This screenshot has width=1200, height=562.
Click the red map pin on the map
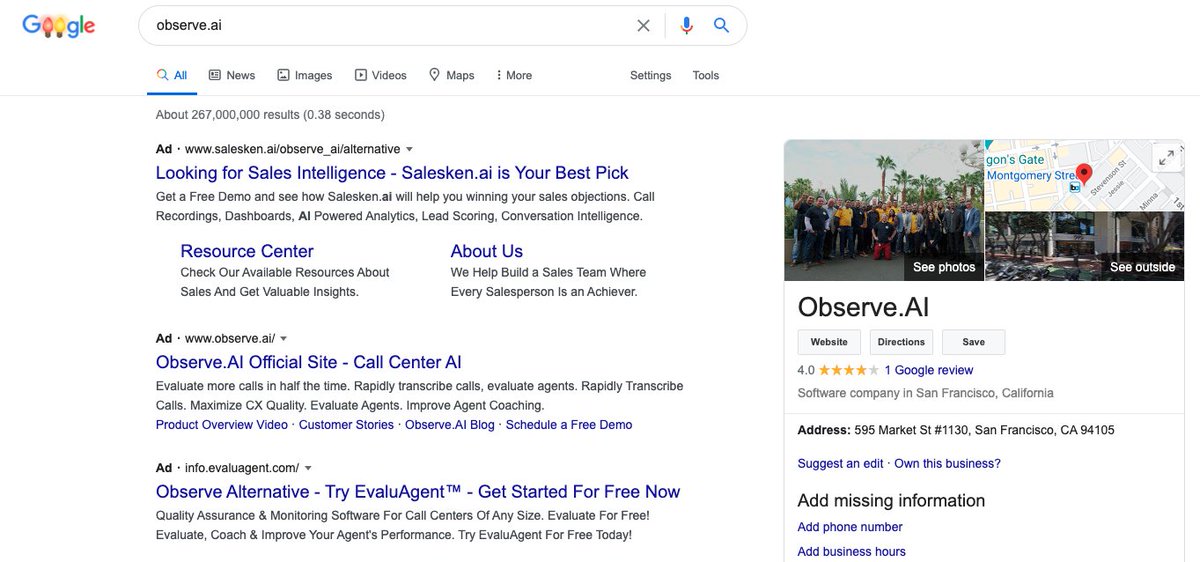tap(1083, 175)
